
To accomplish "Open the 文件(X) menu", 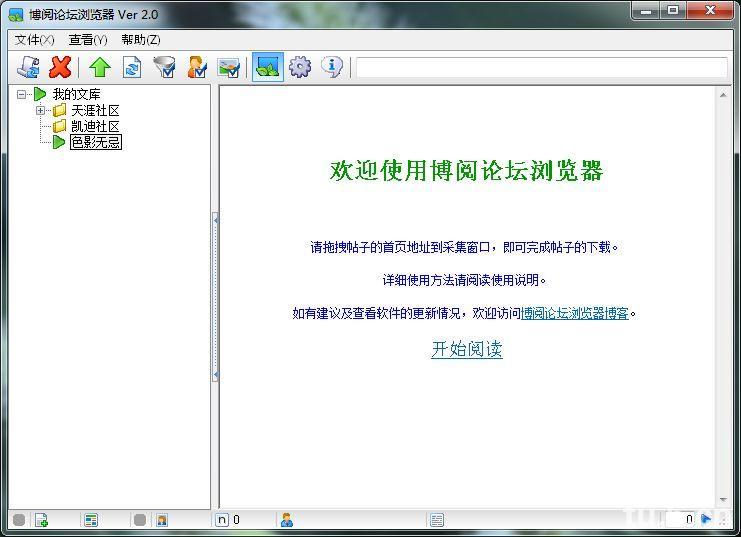I will (34, 40).
